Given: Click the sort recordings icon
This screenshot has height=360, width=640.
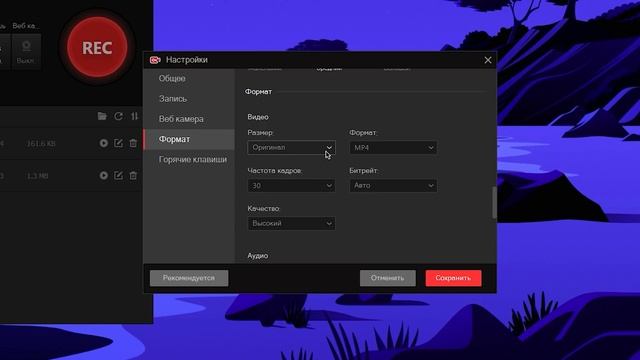Looking at the screenshot, I should tap(134, 116).
